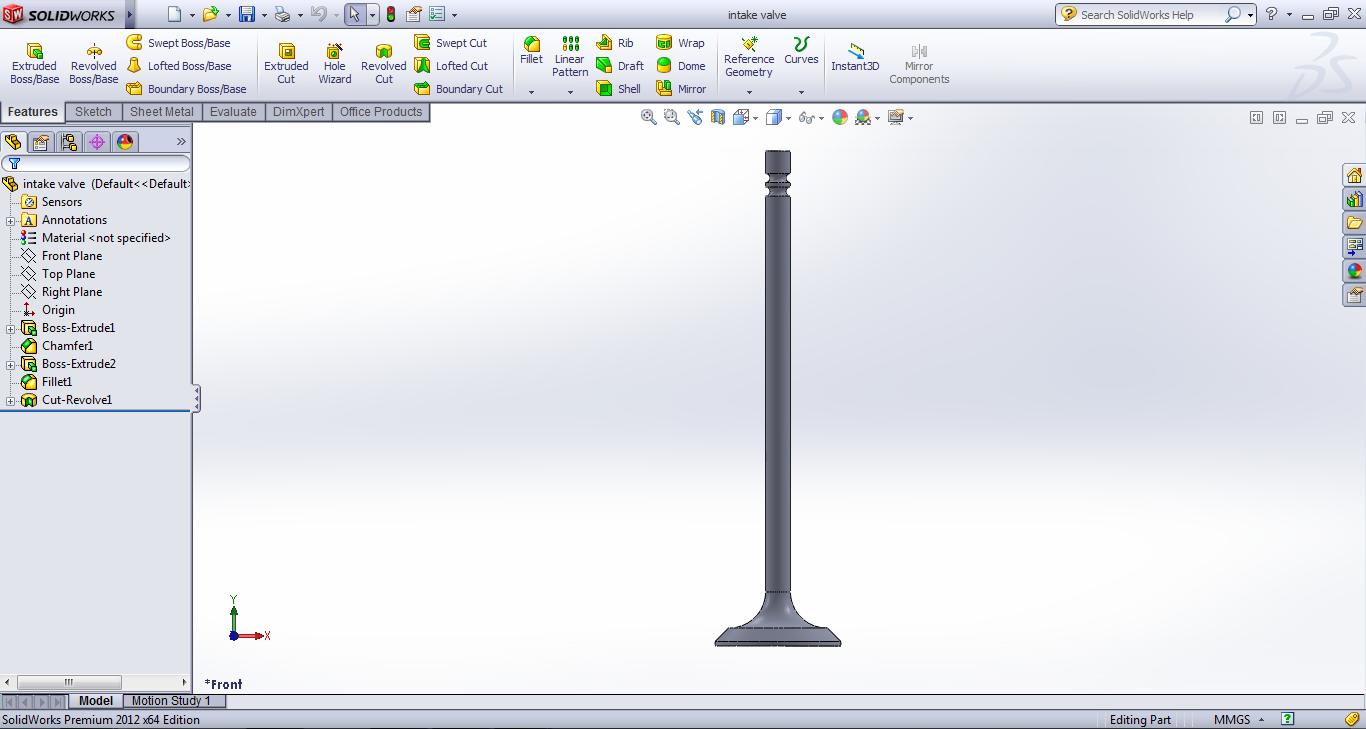Choose Swept Boss/Base command
Viewport: 1366px width, 729px height.
pos(178,43)
